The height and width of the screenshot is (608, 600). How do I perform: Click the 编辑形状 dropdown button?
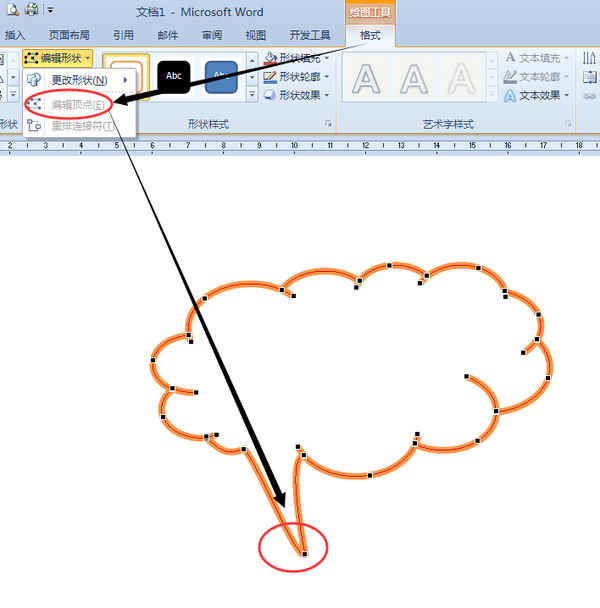tap(57, 59)
